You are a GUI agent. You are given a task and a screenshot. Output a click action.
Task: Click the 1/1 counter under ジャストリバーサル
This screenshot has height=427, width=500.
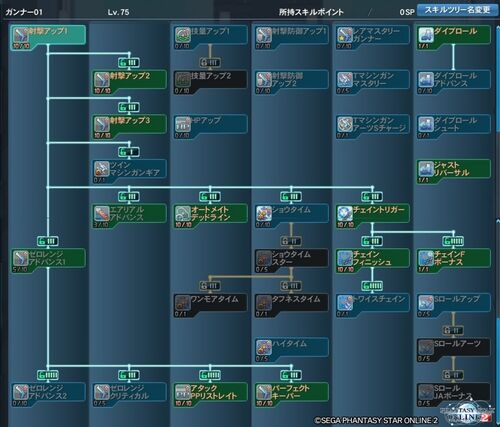click(423, 180)
